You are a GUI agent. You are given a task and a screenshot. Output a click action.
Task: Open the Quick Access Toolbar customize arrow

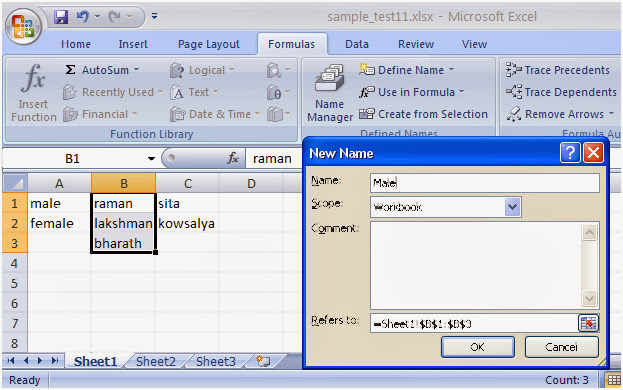pyautogui.click(x=154, y=16)
